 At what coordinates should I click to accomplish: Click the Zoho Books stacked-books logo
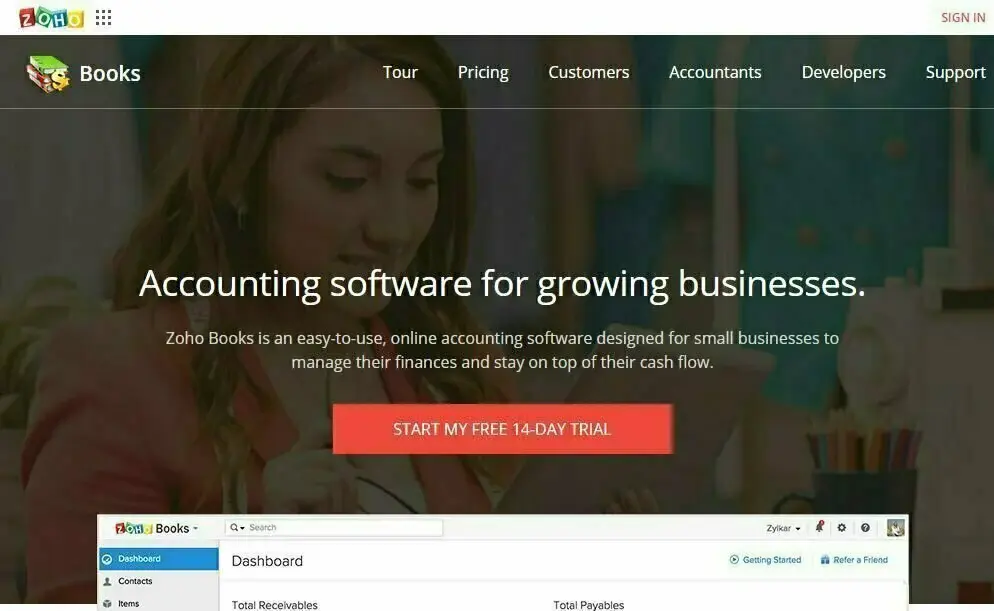coord(48,74)
